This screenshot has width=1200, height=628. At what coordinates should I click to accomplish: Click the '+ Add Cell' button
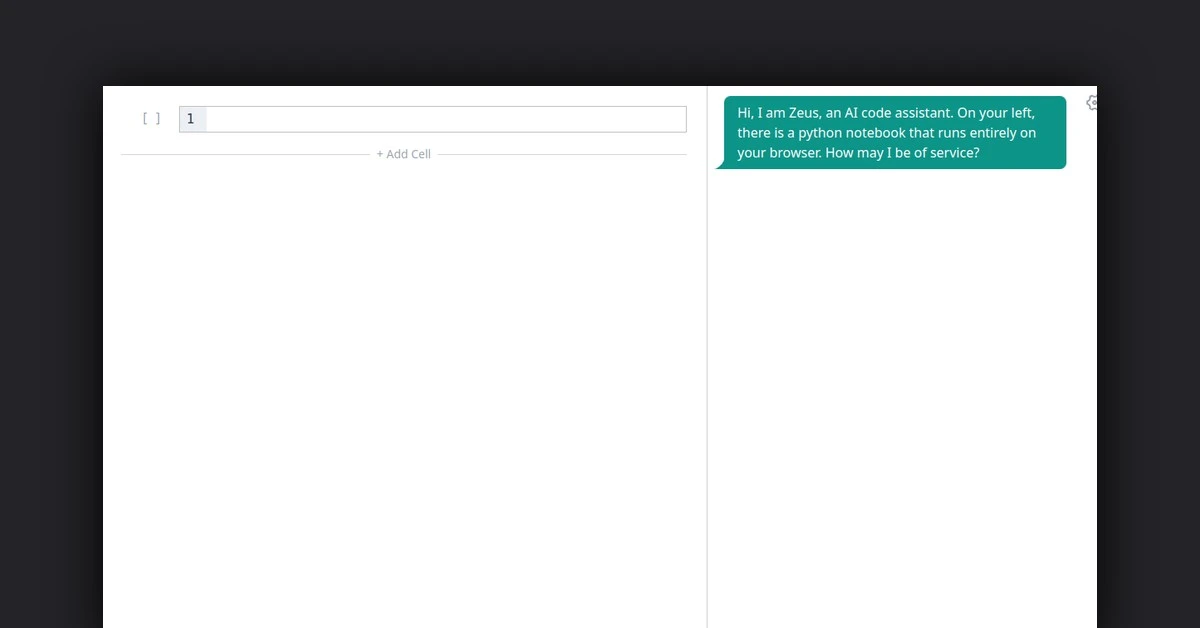(x=403, y=154)
